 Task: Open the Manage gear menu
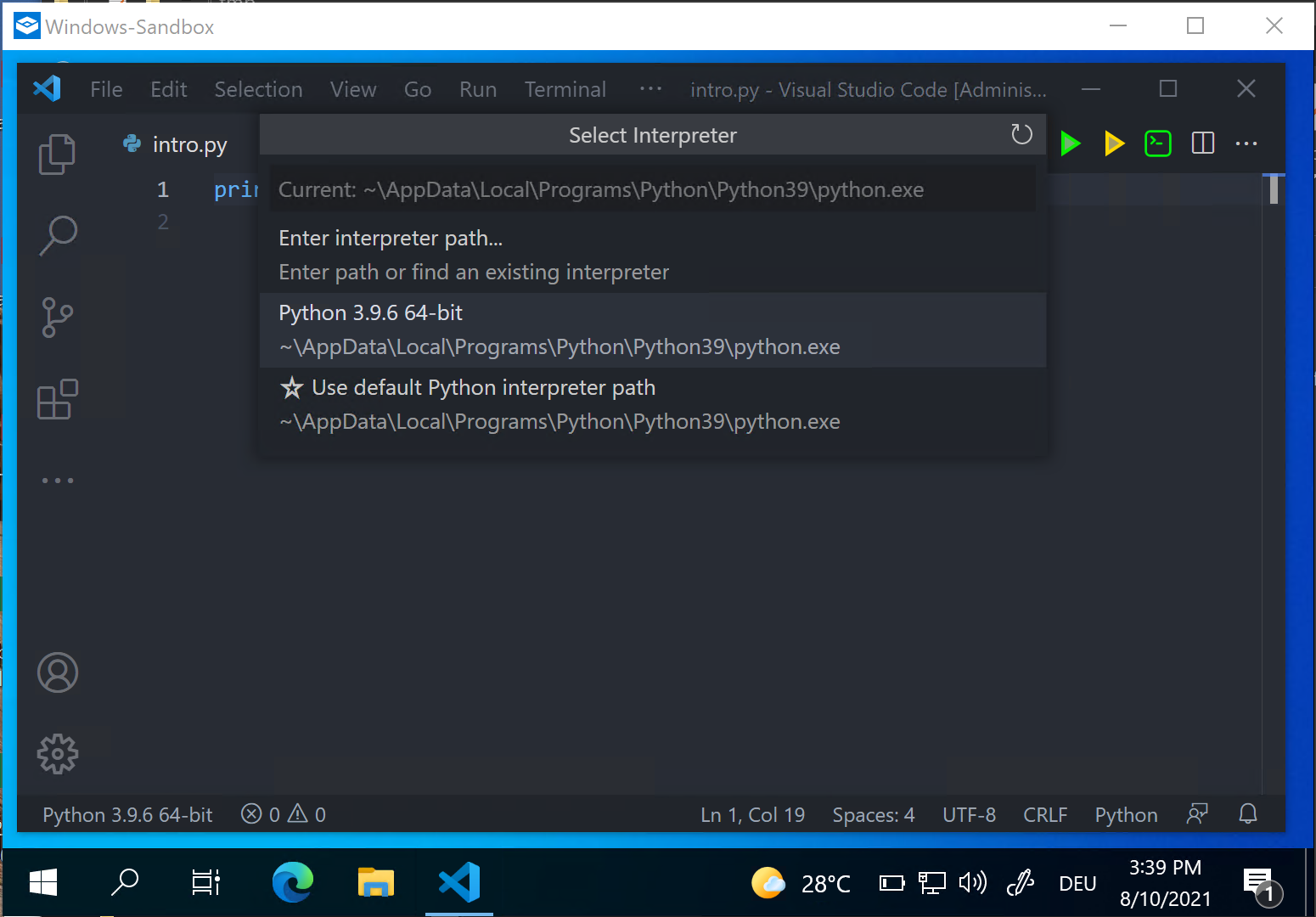pos(57,754)
